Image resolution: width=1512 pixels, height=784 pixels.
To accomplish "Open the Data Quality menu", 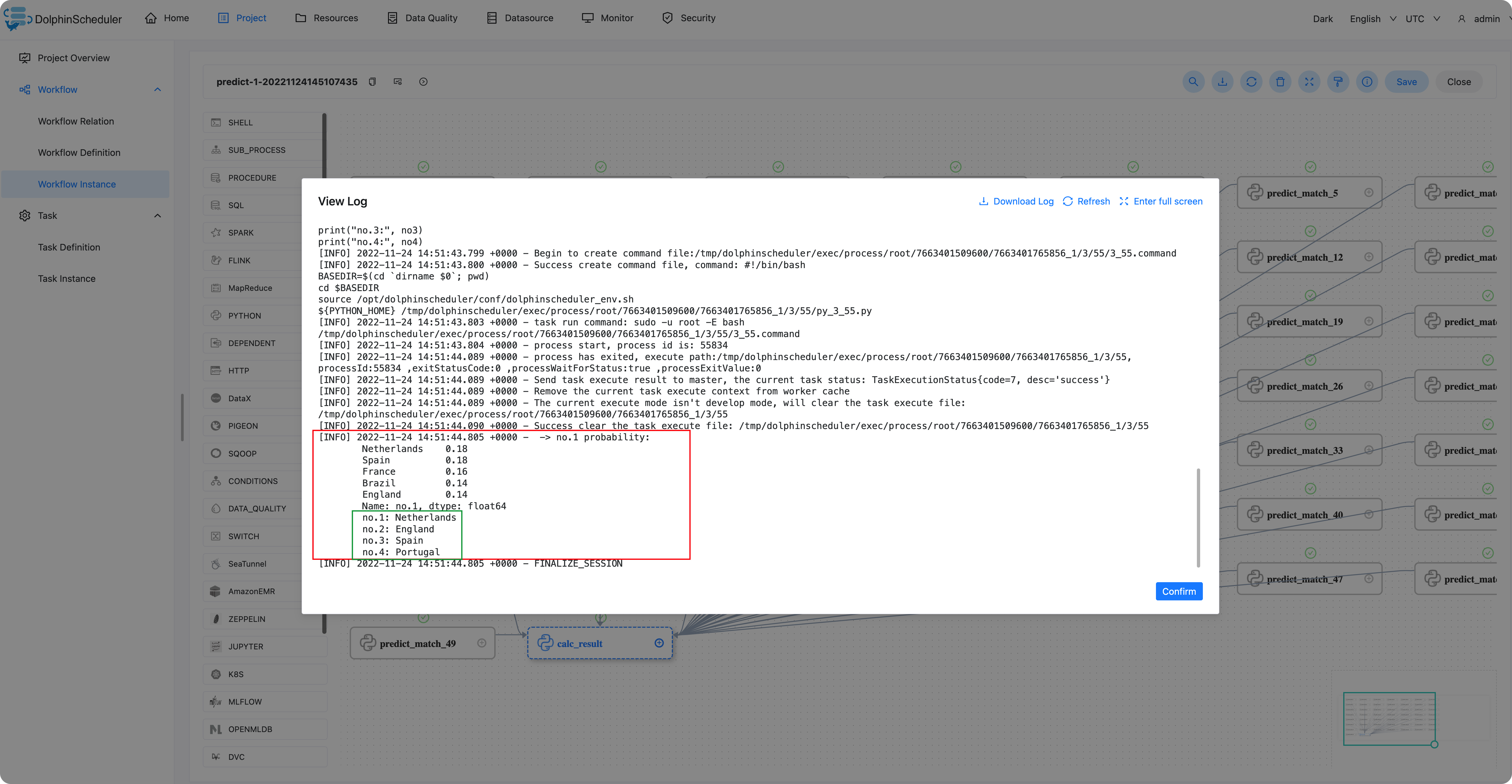I will 423,18.
